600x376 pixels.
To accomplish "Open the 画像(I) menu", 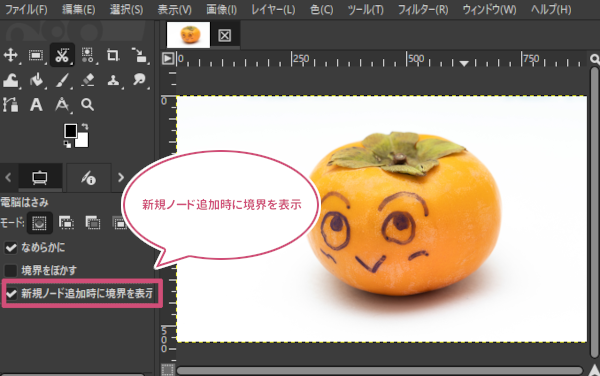I will 222,9.
